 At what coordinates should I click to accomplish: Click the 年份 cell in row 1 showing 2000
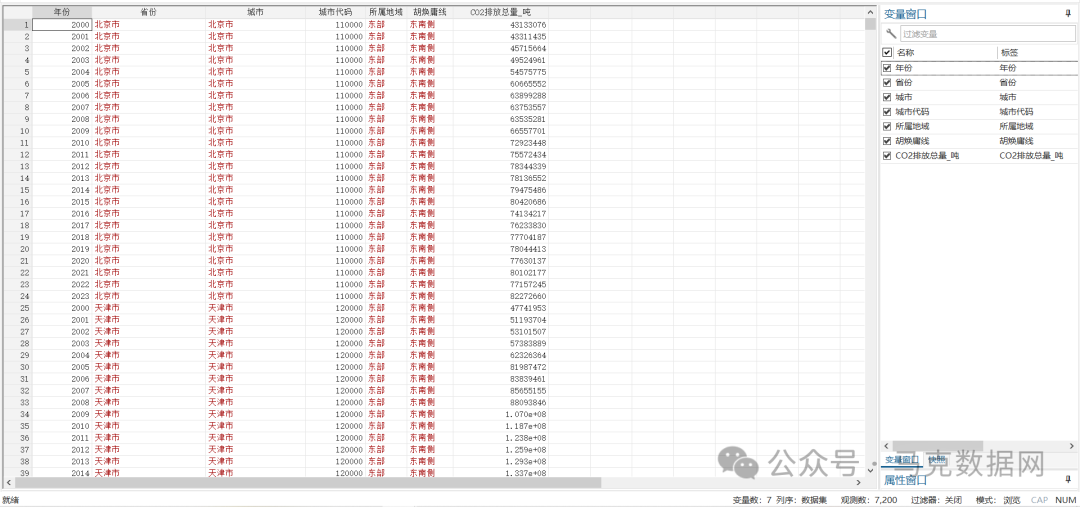click(62, 24)
